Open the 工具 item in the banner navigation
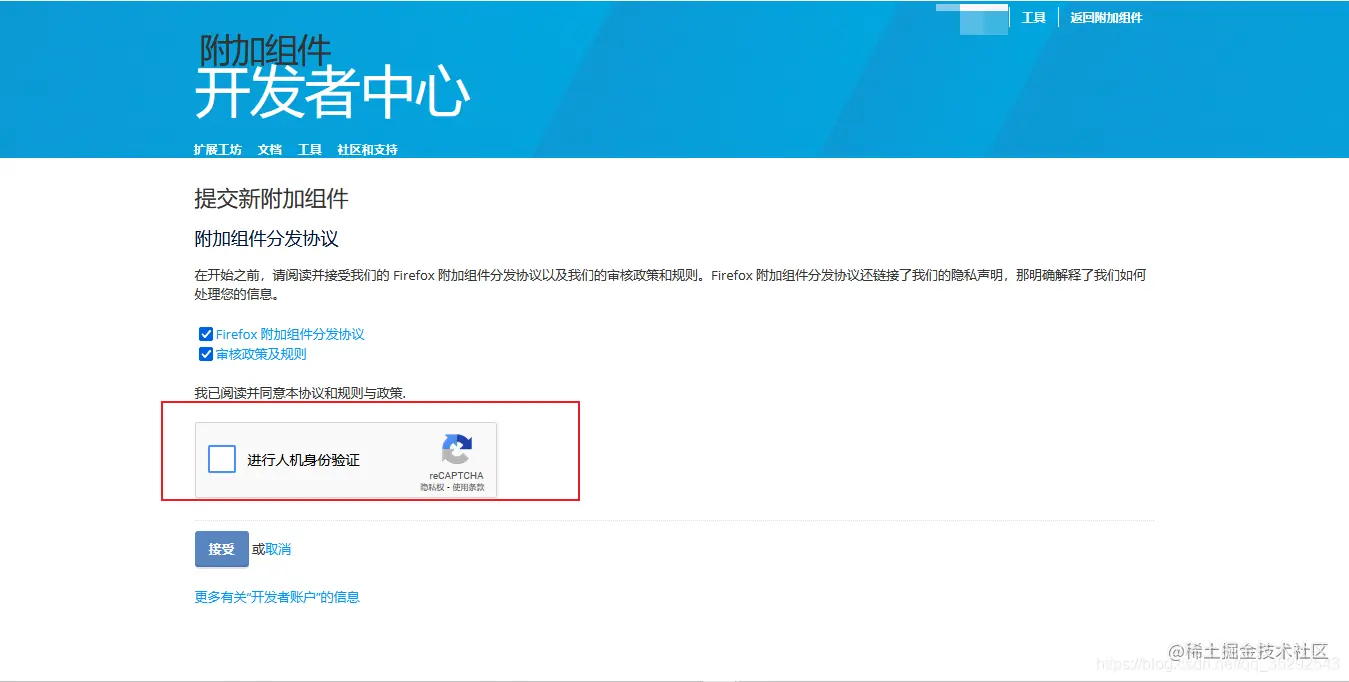1349x682 pixels. click(310, 150)
